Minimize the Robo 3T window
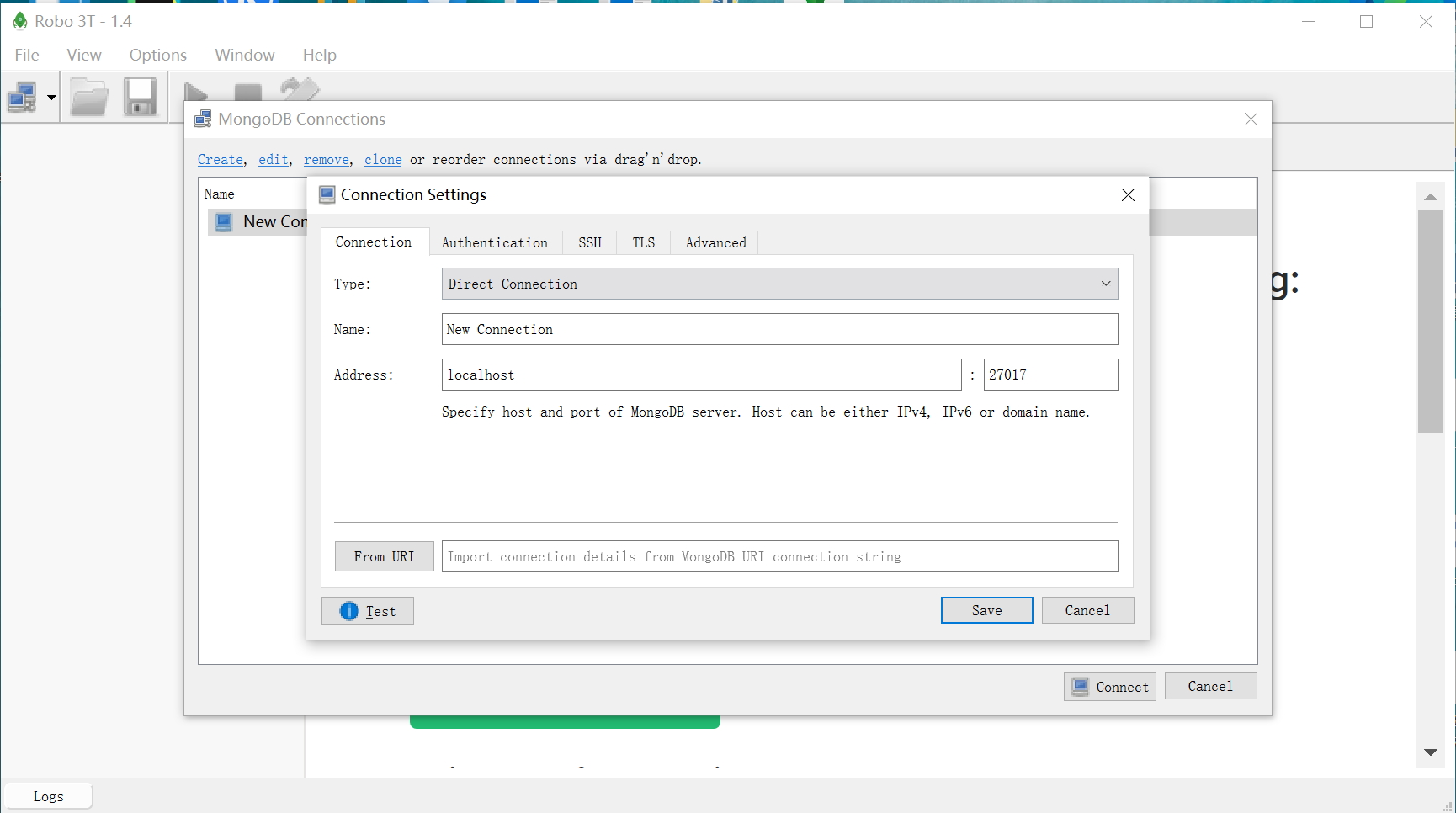Viewport: 1456px width, 813px height. pyautogui.click(x=1309, y=22)
